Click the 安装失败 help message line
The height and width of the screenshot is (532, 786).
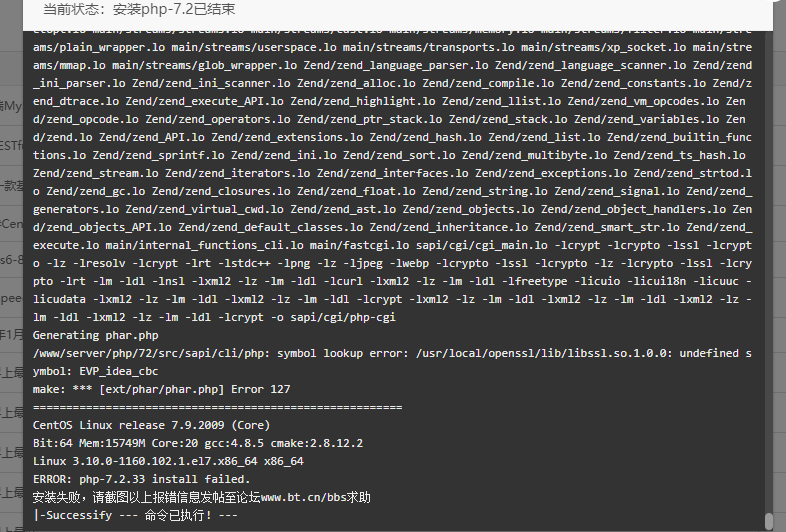tap(202, 497)
